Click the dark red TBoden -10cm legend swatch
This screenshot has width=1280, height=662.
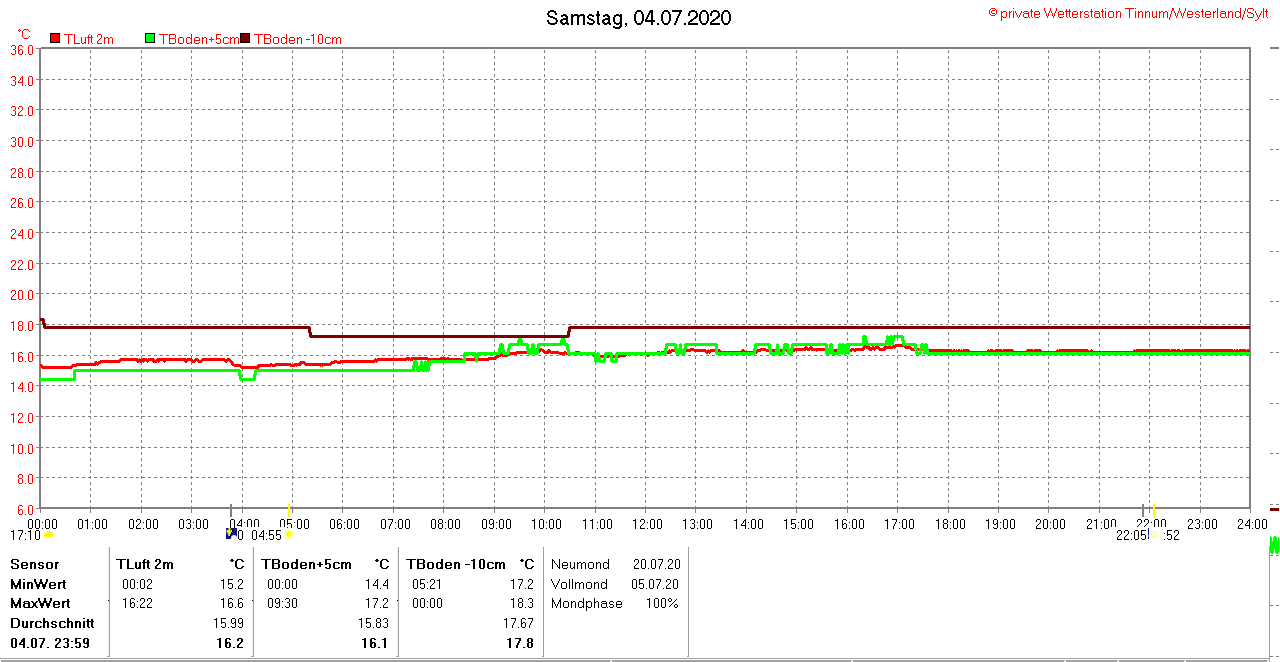coord(246,39)
